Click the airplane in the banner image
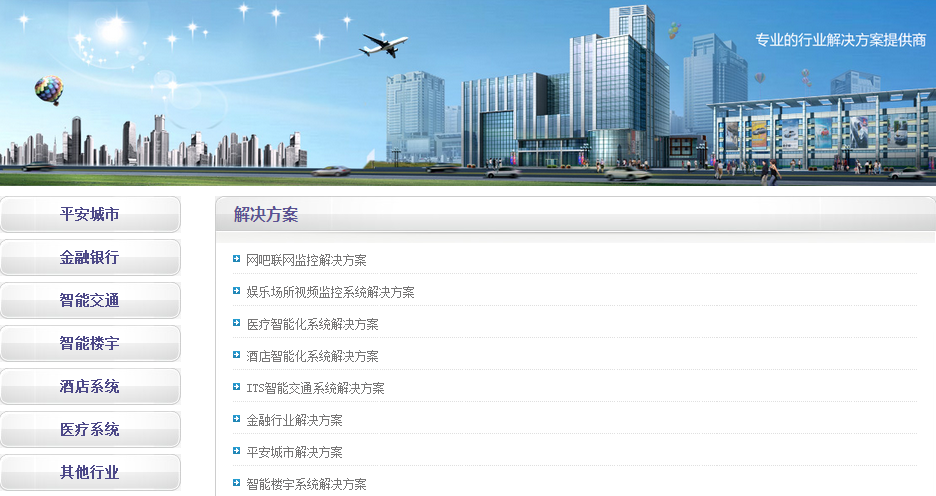 point(384,45)
